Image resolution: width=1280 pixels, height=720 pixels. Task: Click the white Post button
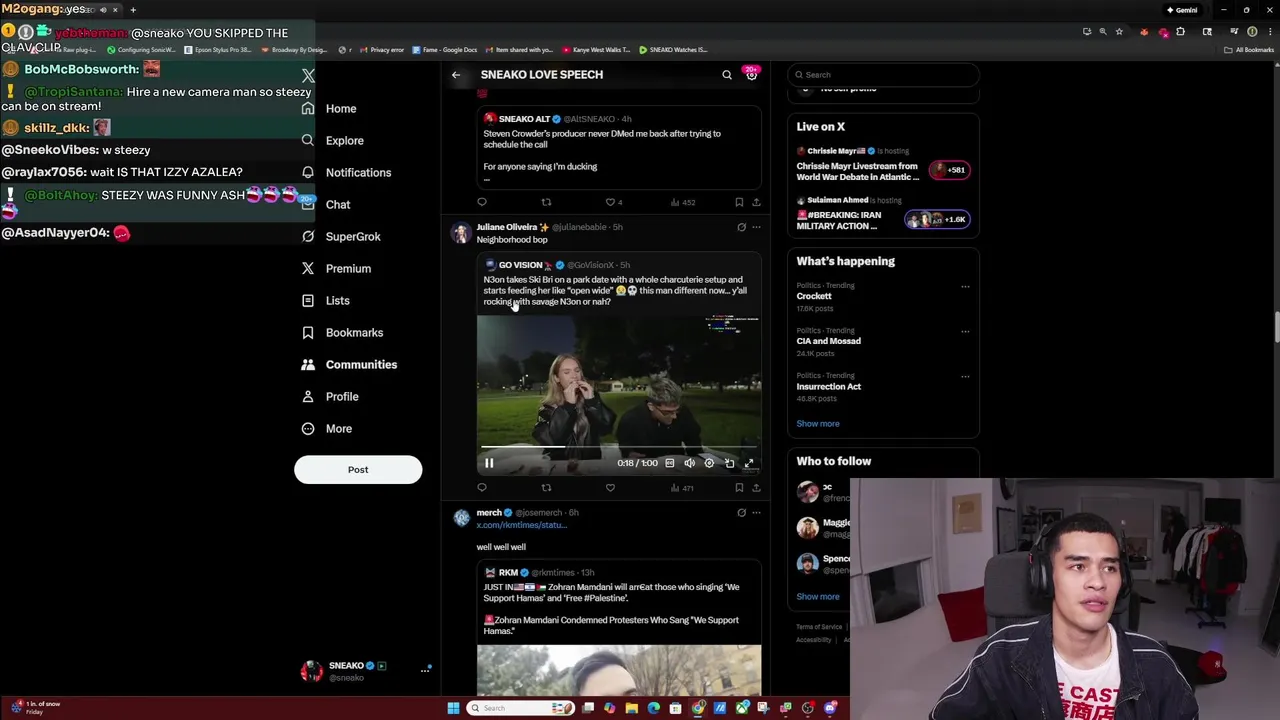pyautogui.click(x=358, y=469)
